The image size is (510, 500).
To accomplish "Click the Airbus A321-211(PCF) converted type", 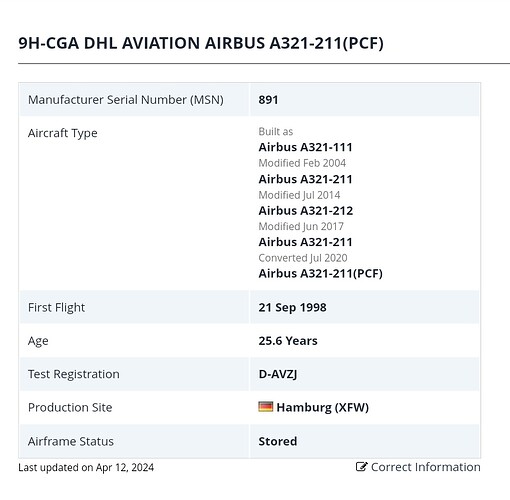I will tap(321, 274).
